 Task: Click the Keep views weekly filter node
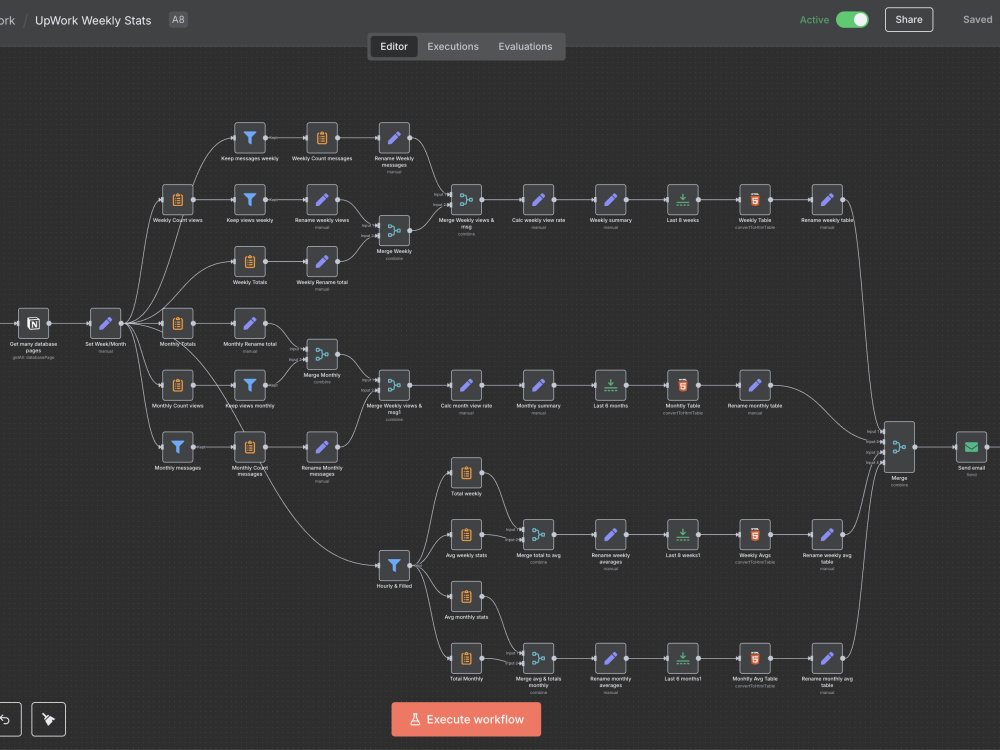coord(249,200)
